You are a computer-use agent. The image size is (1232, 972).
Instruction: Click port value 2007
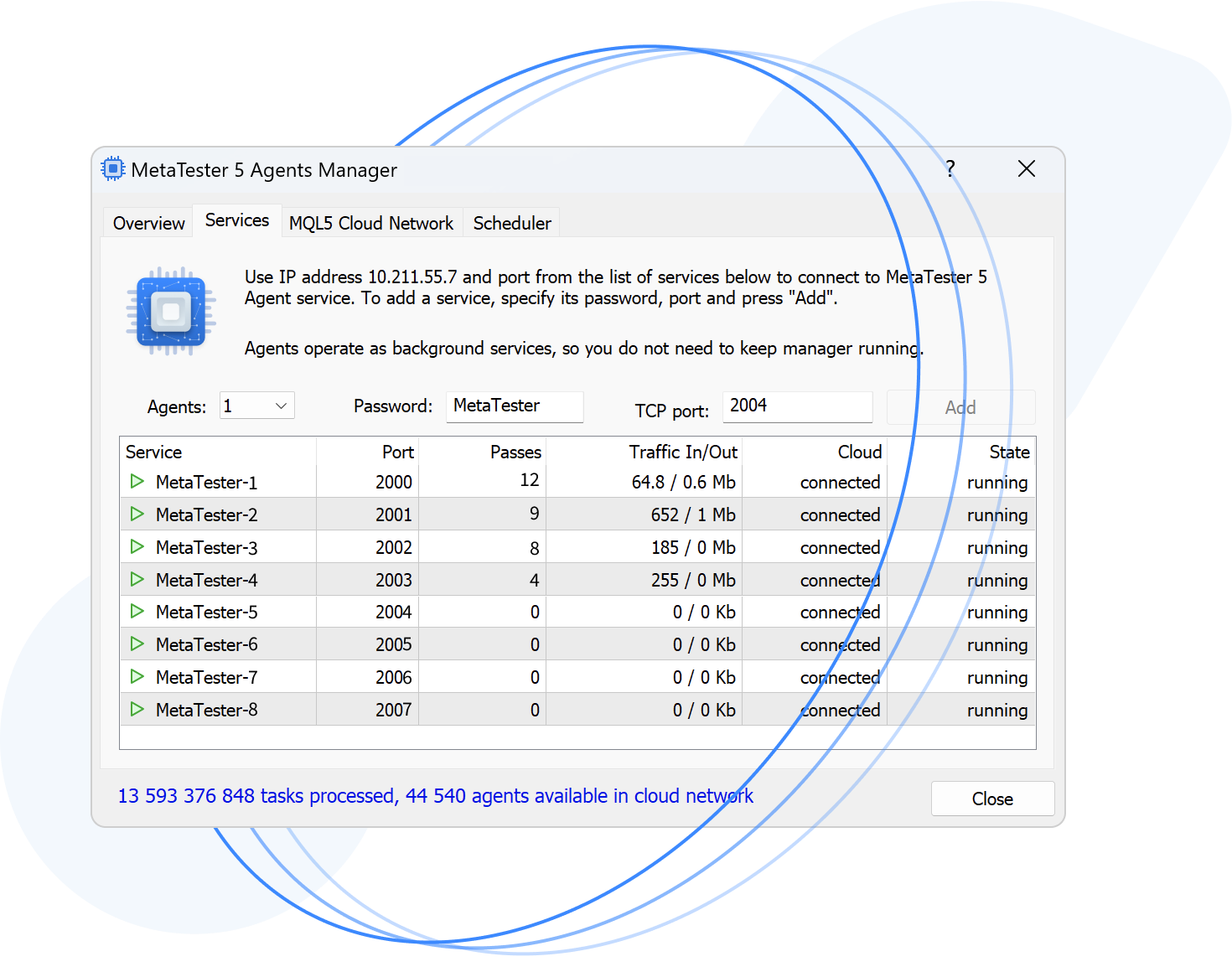[x=394, y=710]
